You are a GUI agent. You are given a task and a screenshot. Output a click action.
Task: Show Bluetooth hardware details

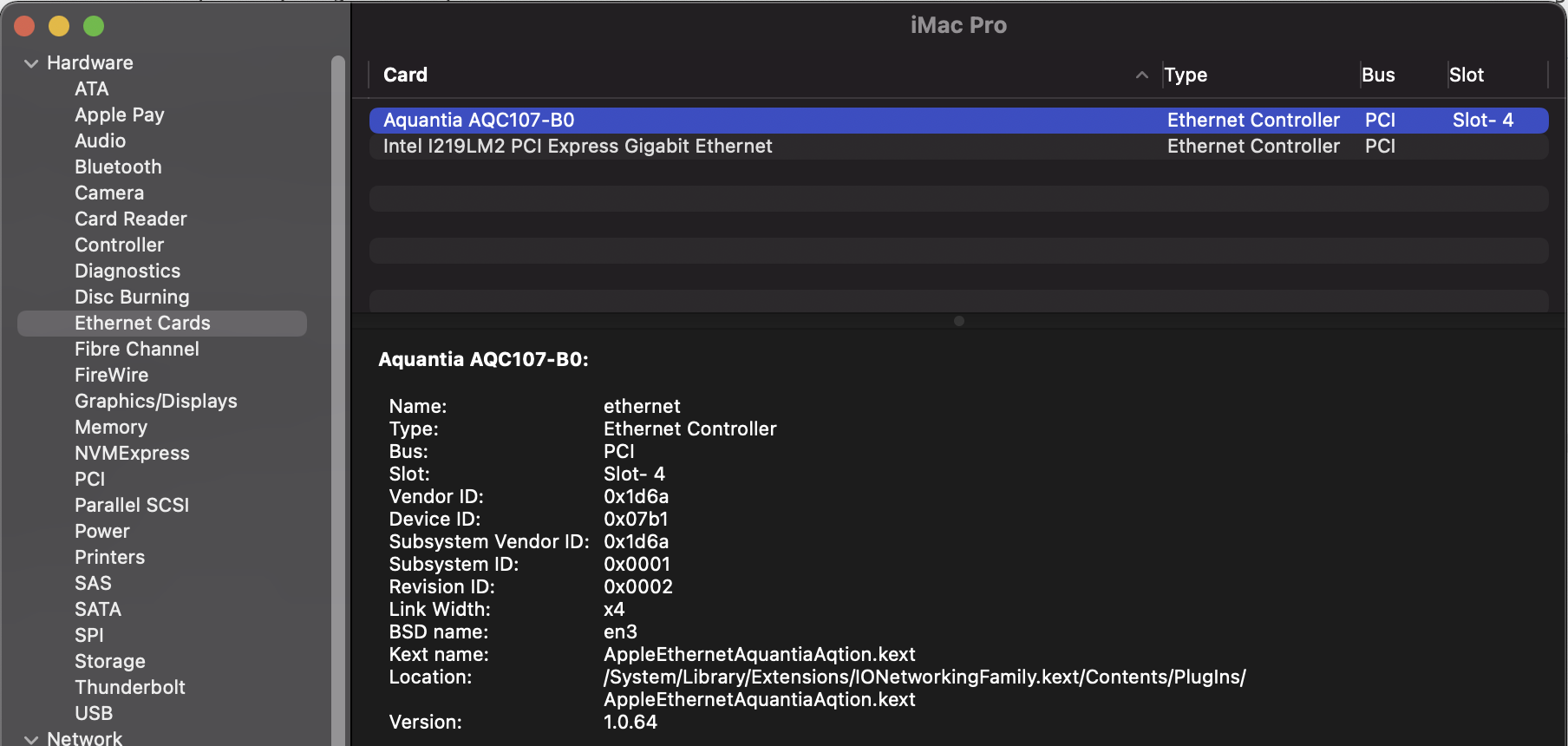[118, 167]
